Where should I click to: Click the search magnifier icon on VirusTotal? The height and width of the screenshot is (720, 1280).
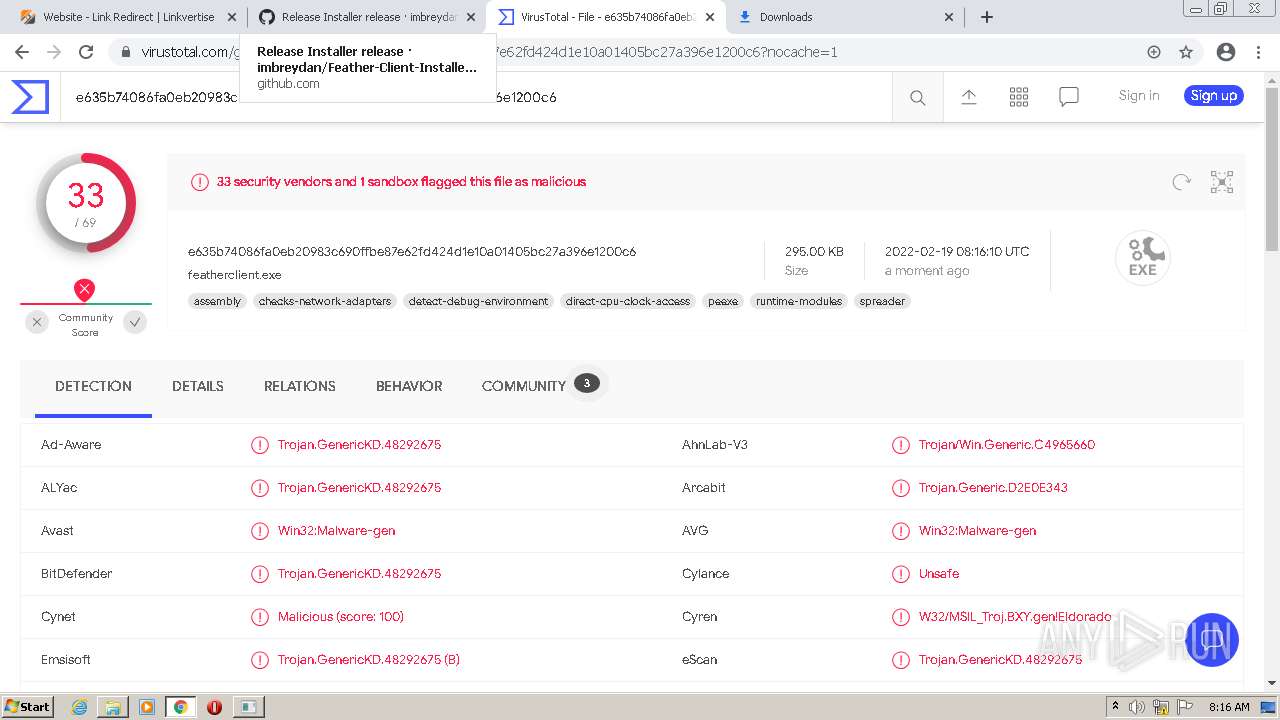tap(917, 97)
